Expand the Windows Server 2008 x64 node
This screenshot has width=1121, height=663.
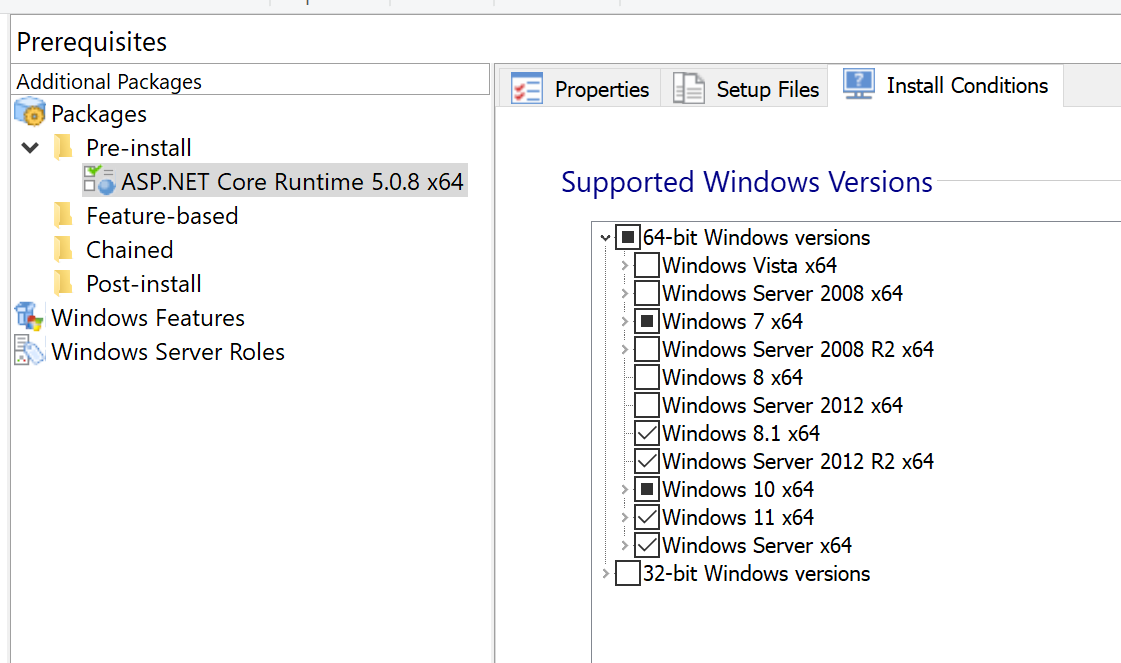[625, 293]
